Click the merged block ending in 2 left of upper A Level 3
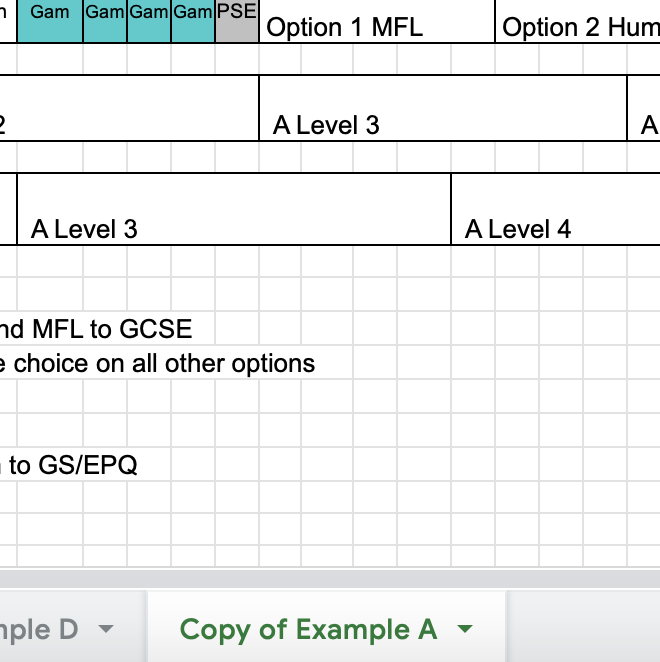The image size is (660, 662). coord(128,108)
